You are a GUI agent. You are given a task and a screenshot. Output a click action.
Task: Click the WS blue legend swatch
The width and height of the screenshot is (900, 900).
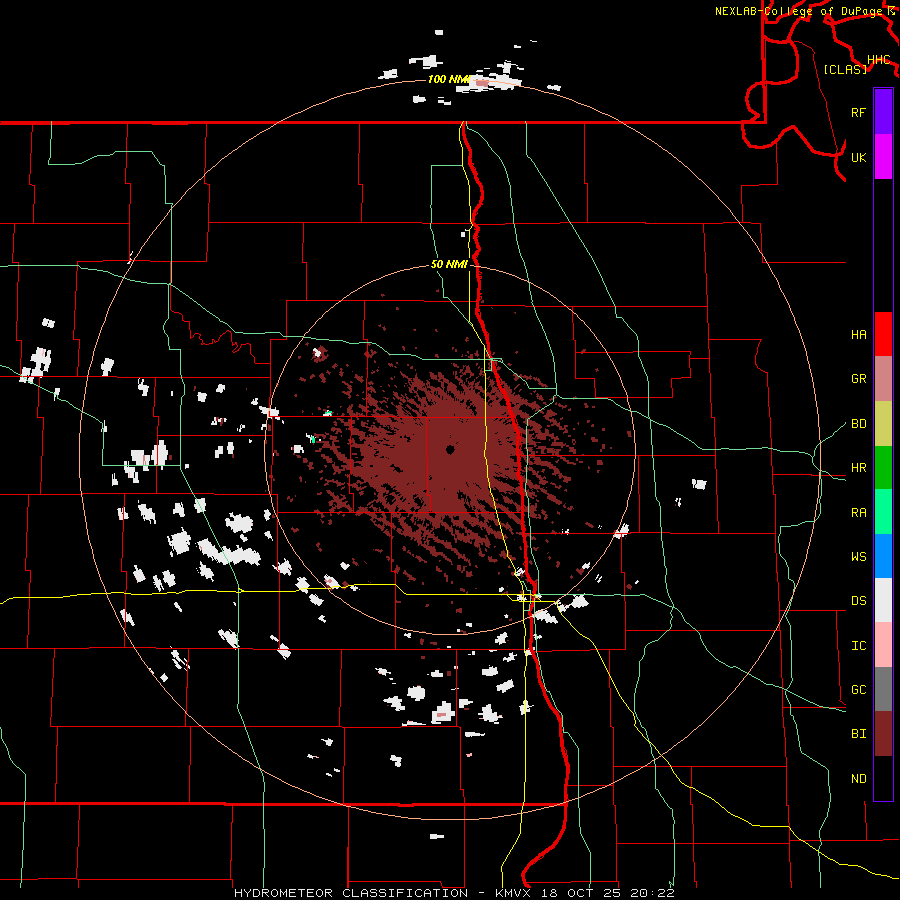point(883,556)
